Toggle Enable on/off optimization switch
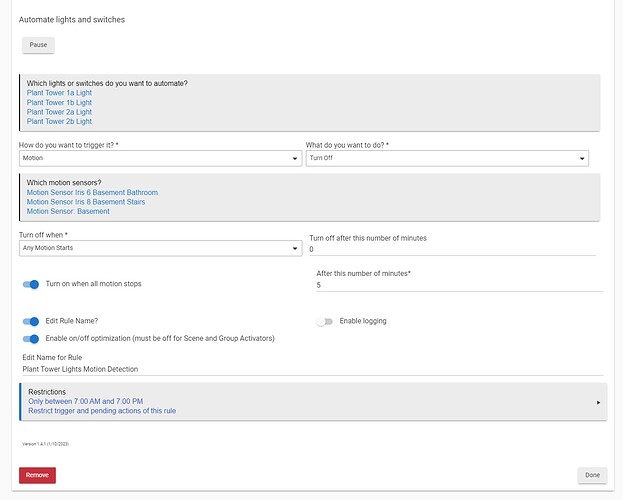This screenshot has width=623, height=500. click(x=31, y=339)
